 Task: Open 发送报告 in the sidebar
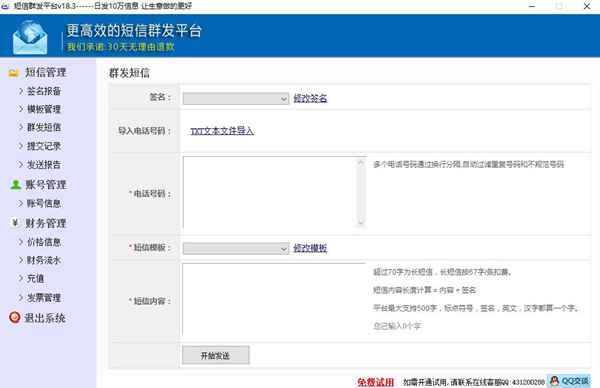click(44, 165)
